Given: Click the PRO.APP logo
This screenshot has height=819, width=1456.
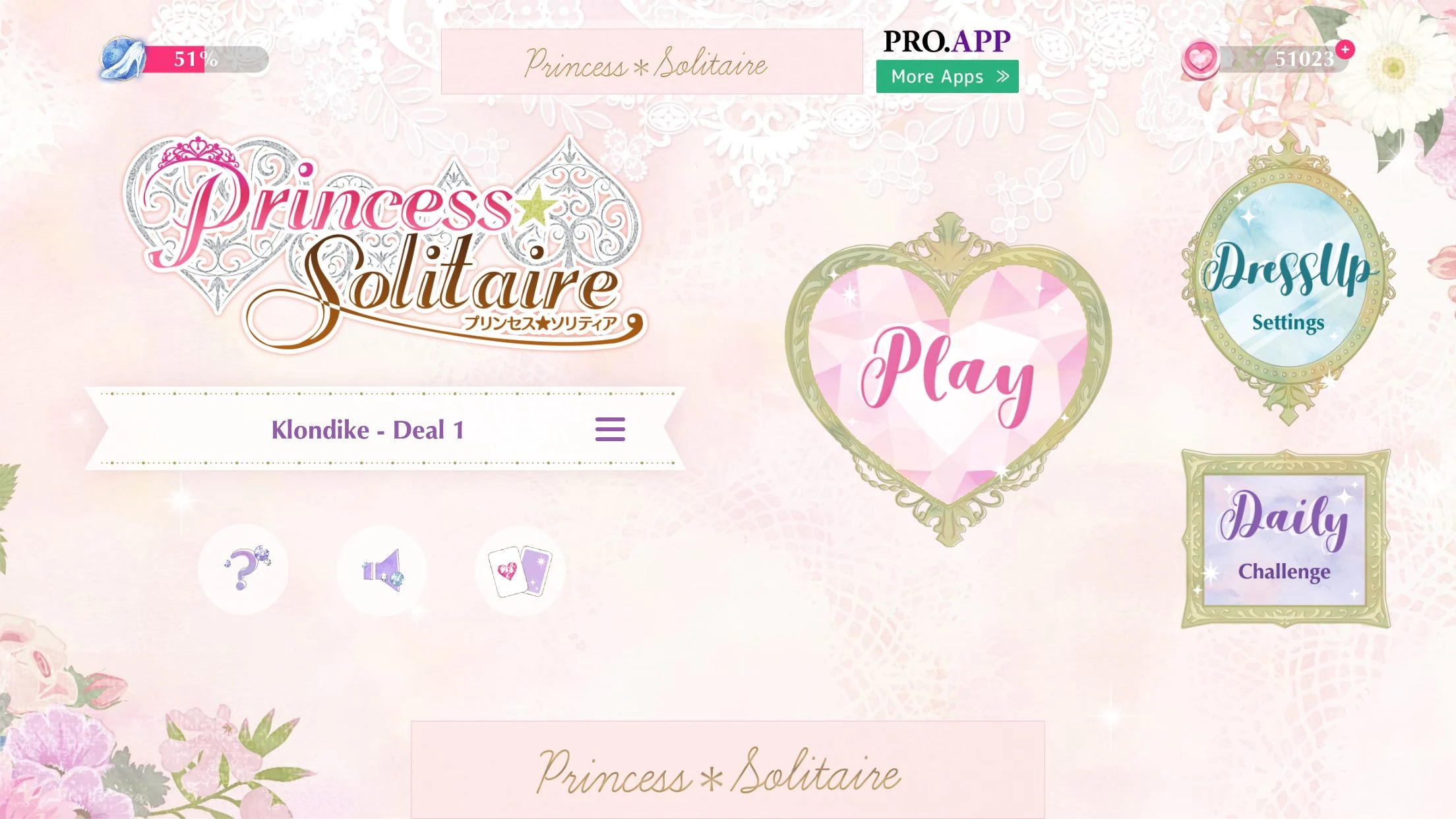Looking at the screenshot, I should click(947, 42).
